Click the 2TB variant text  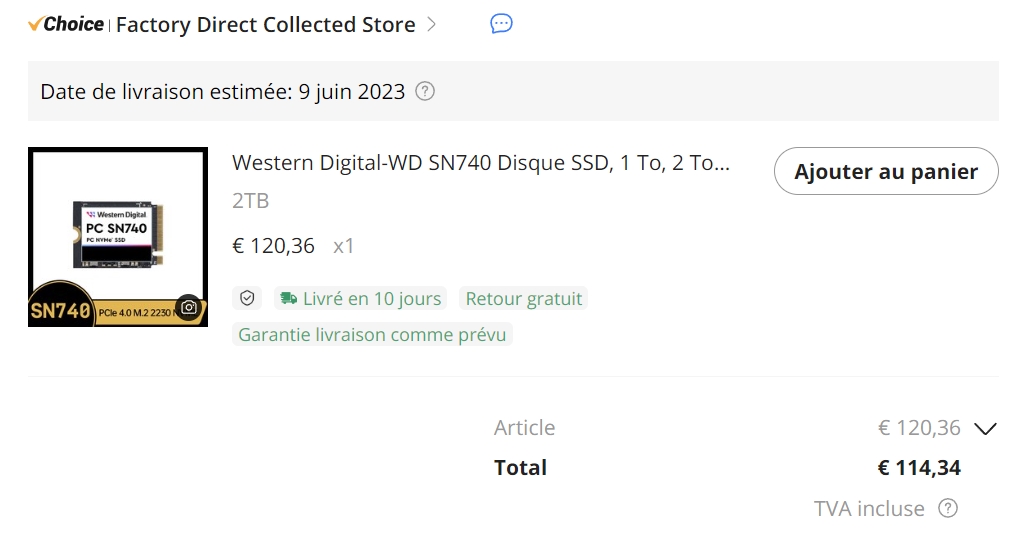click(251, 201)
